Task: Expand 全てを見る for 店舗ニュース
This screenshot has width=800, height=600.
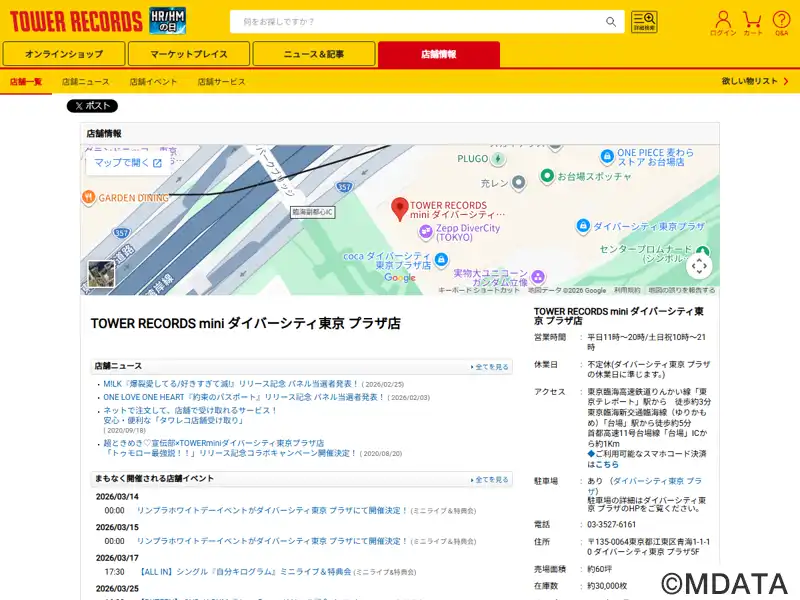Action: (x=490, y=367)
